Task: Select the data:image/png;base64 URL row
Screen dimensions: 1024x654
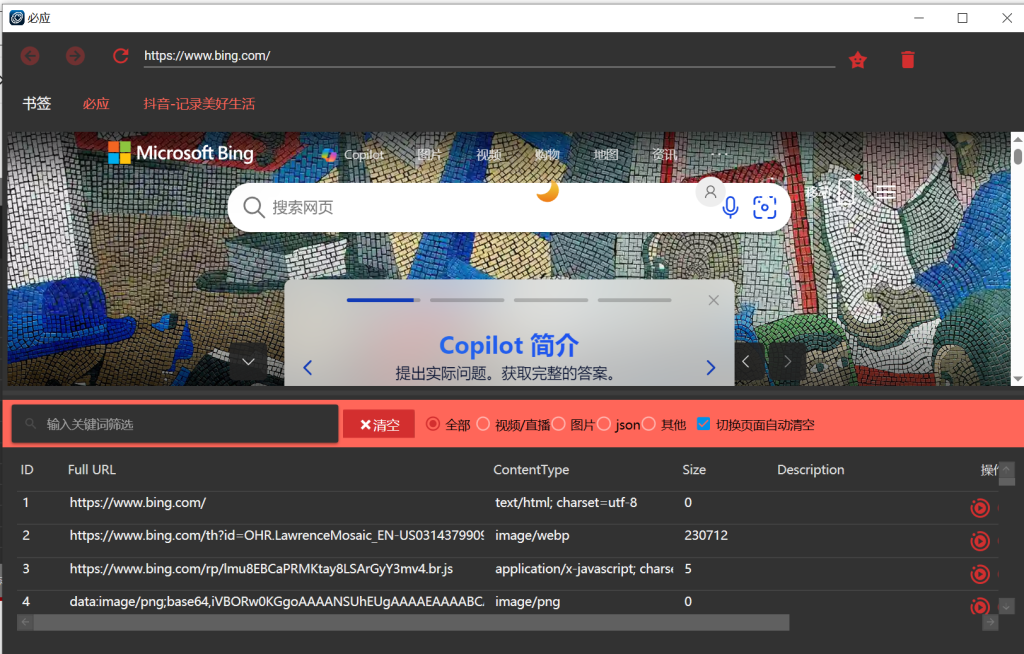Action: coord(277,601)
